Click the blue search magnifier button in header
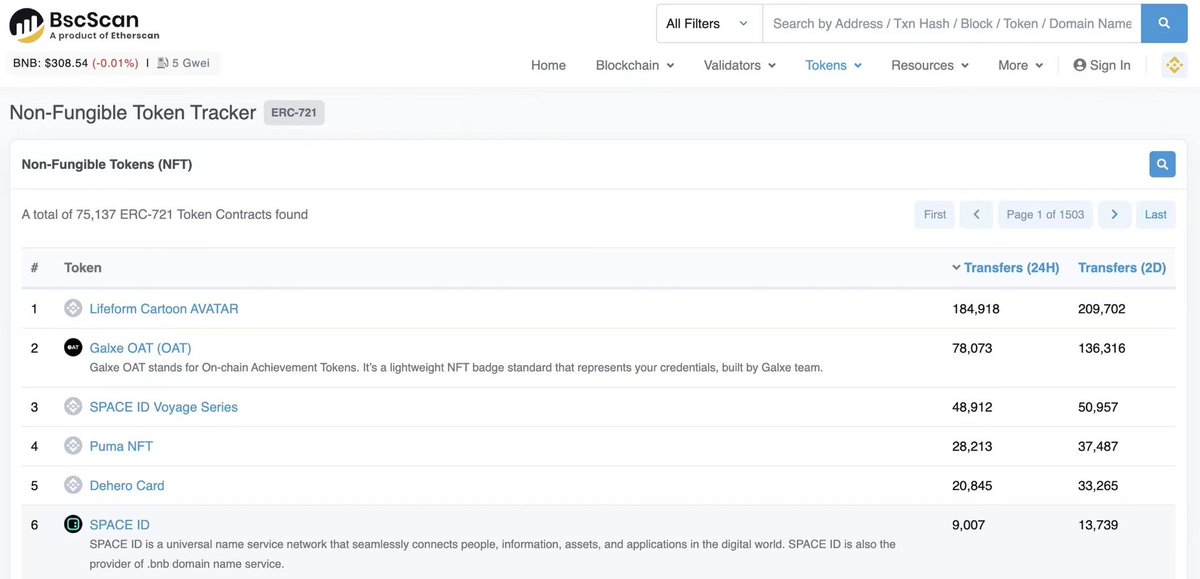The width and height of the screenshot is (1200, 579). (1164, 23)
